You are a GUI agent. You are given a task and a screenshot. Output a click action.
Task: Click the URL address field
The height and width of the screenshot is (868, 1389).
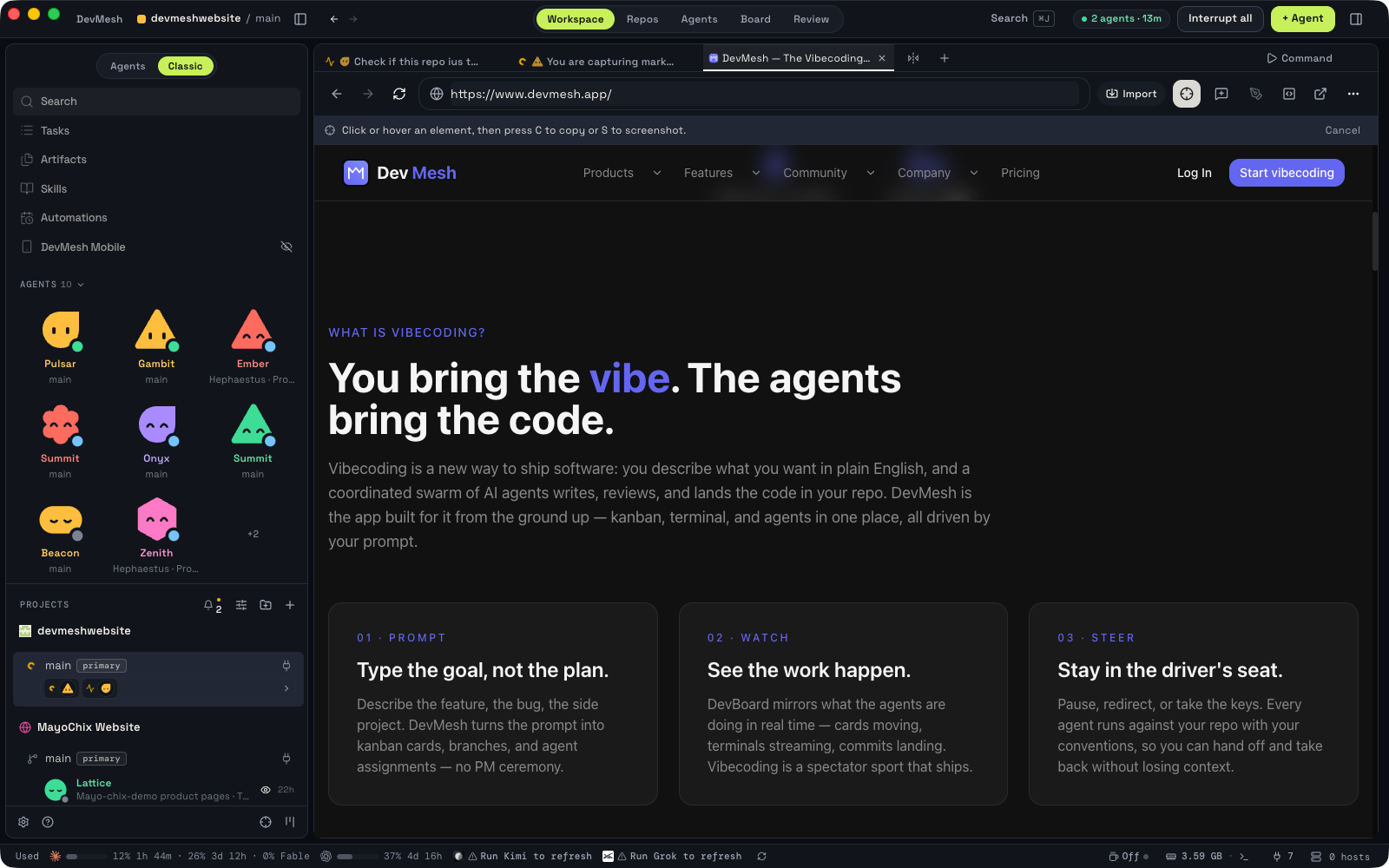(x=754, y=94)
